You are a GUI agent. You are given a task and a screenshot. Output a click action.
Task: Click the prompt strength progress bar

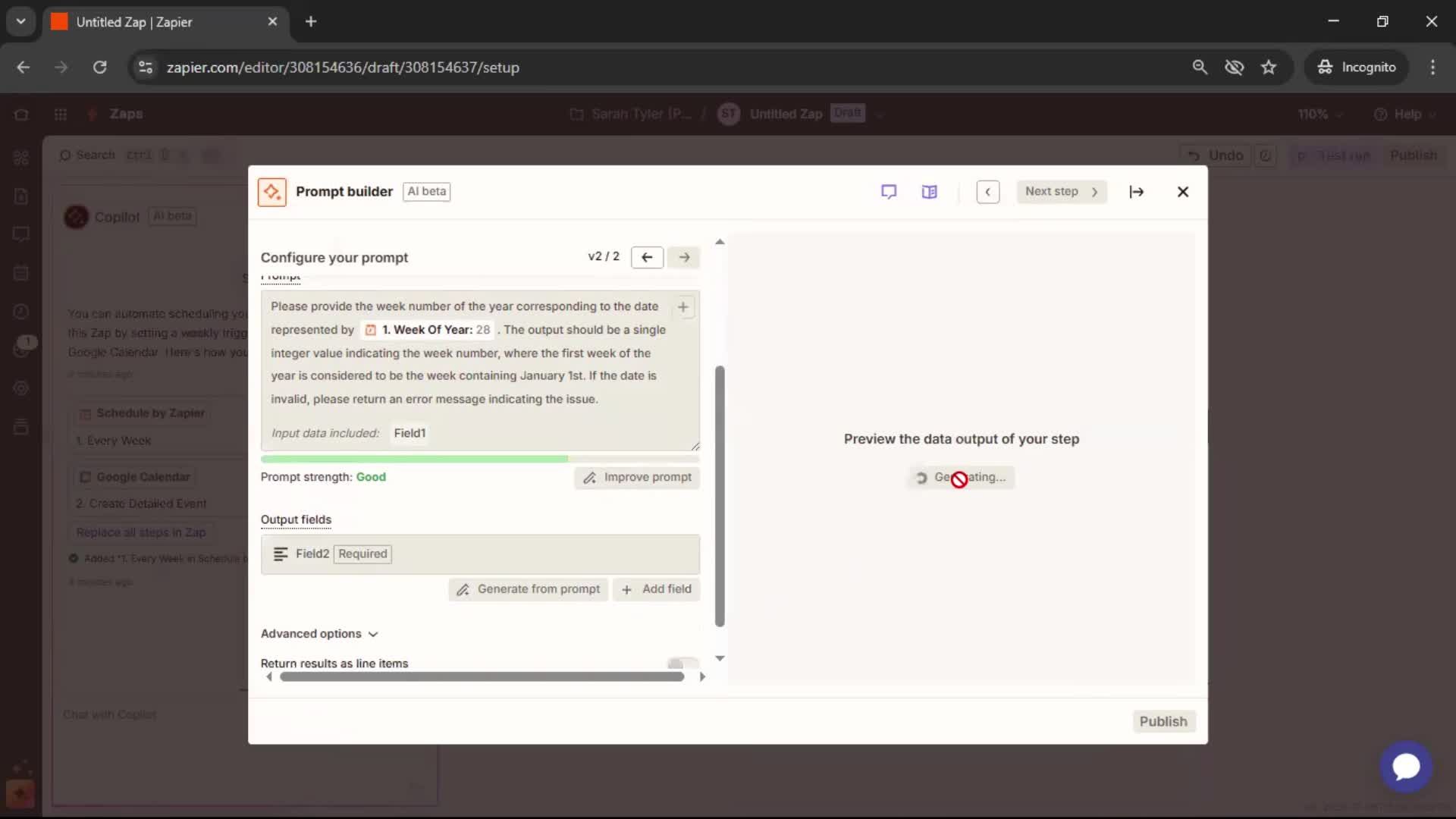point(480,459)
